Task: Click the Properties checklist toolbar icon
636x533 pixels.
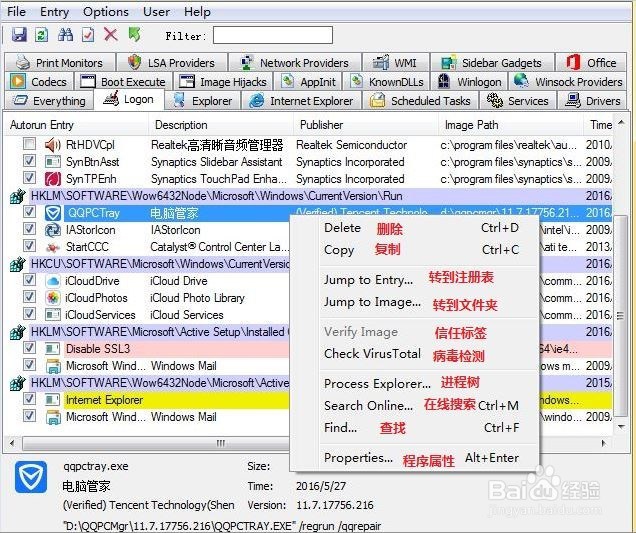Action: click(88, 35)
